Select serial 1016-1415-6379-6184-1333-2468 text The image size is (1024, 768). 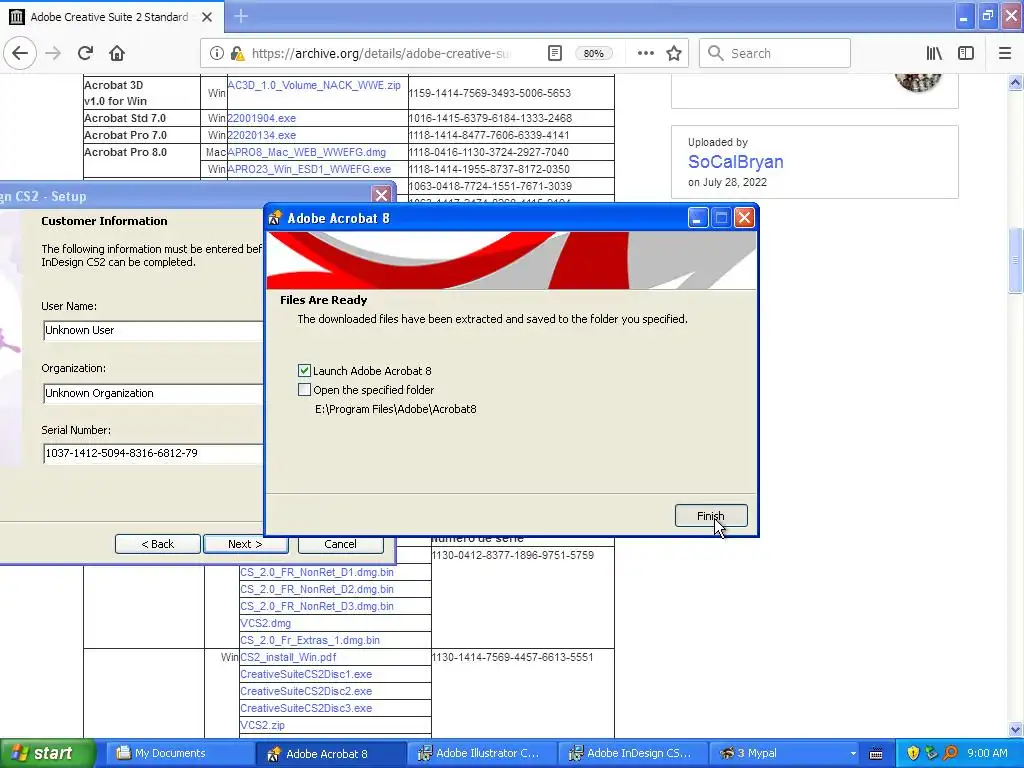[490, 118]
